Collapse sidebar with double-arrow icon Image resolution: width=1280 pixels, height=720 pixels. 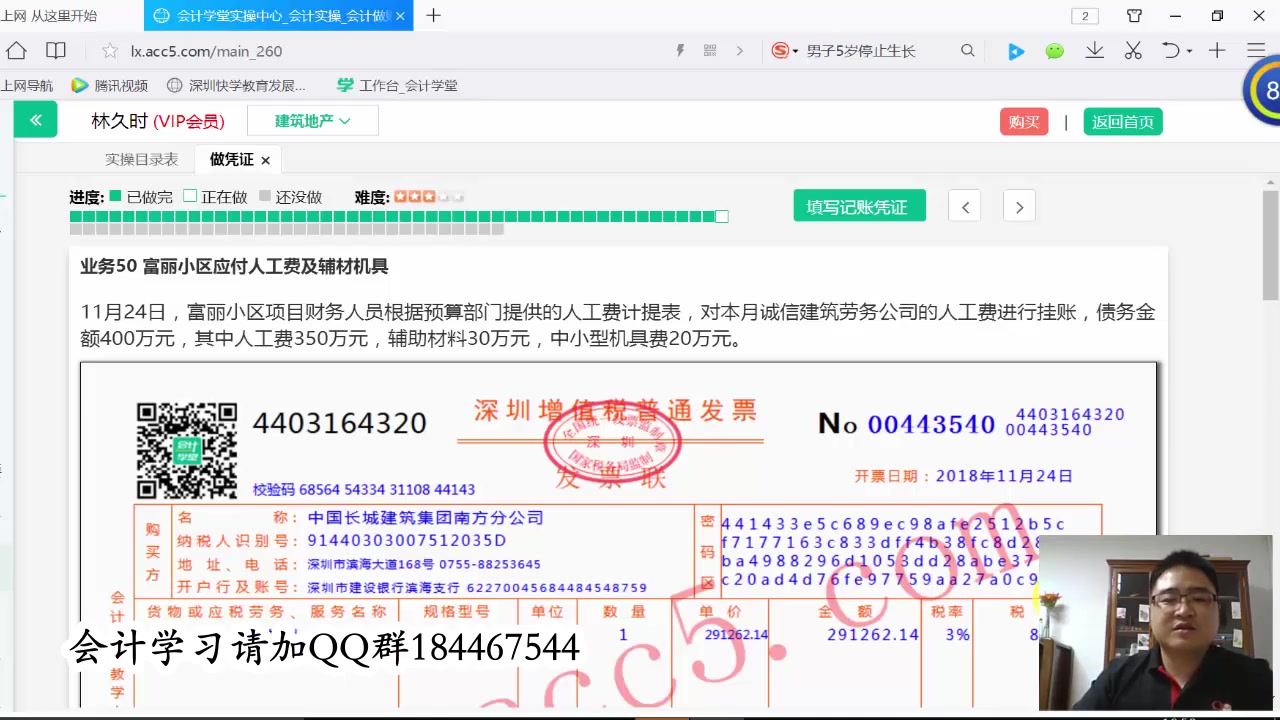coord(36,120)
